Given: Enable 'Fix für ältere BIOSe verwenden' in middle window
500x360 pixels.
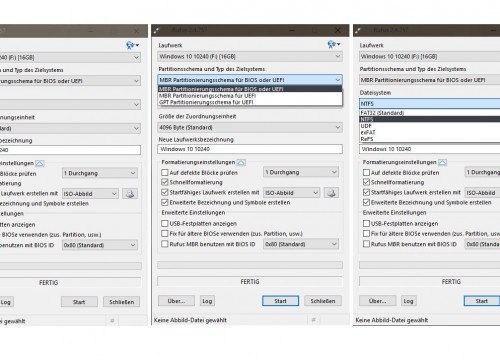Looking at the screenshot, I should [165, 233].
